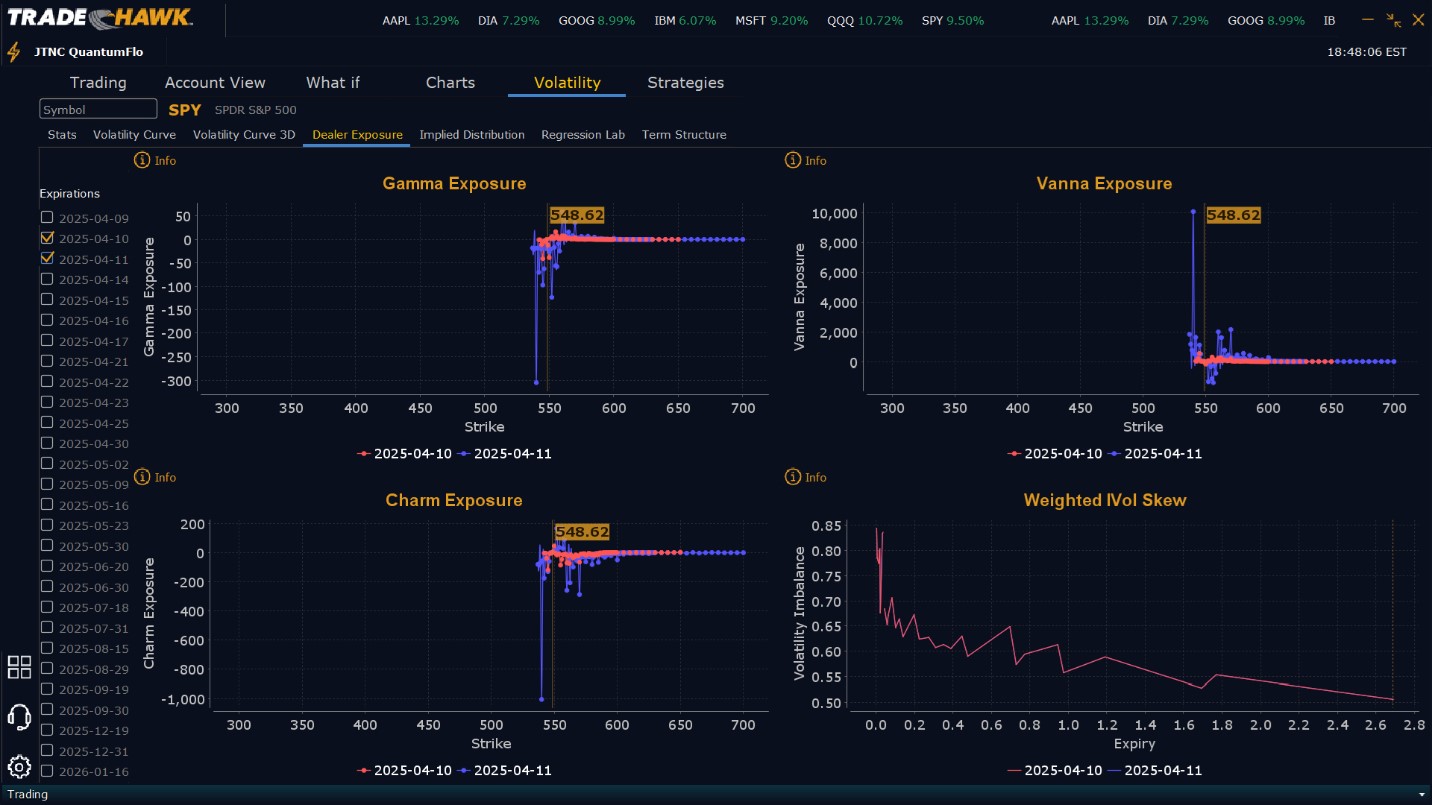Click the Weighted IVol Skew chart title
This screenshot has width=1432, height=805.
point(1105,500)
